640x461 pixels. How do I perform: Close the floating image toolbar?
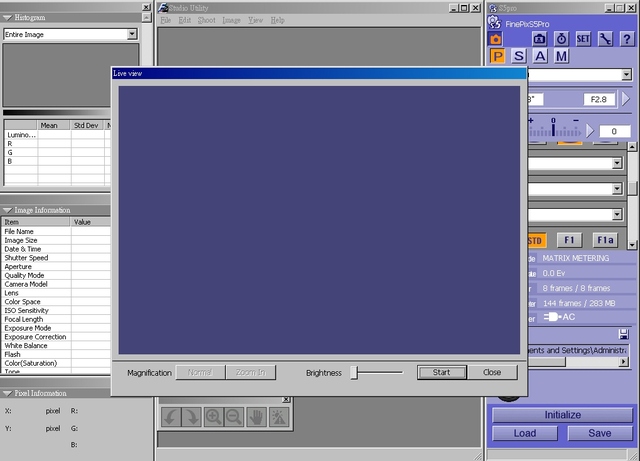[x=286, y=399]
